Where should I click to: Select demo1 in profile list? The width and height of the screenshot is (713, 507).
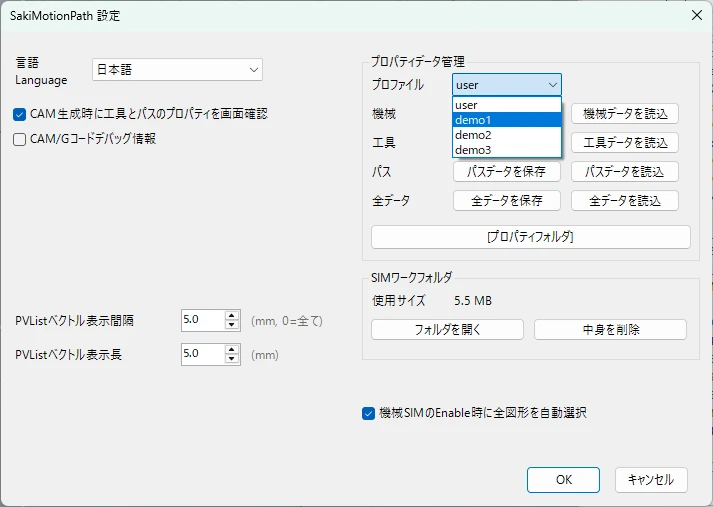(507, 120)
